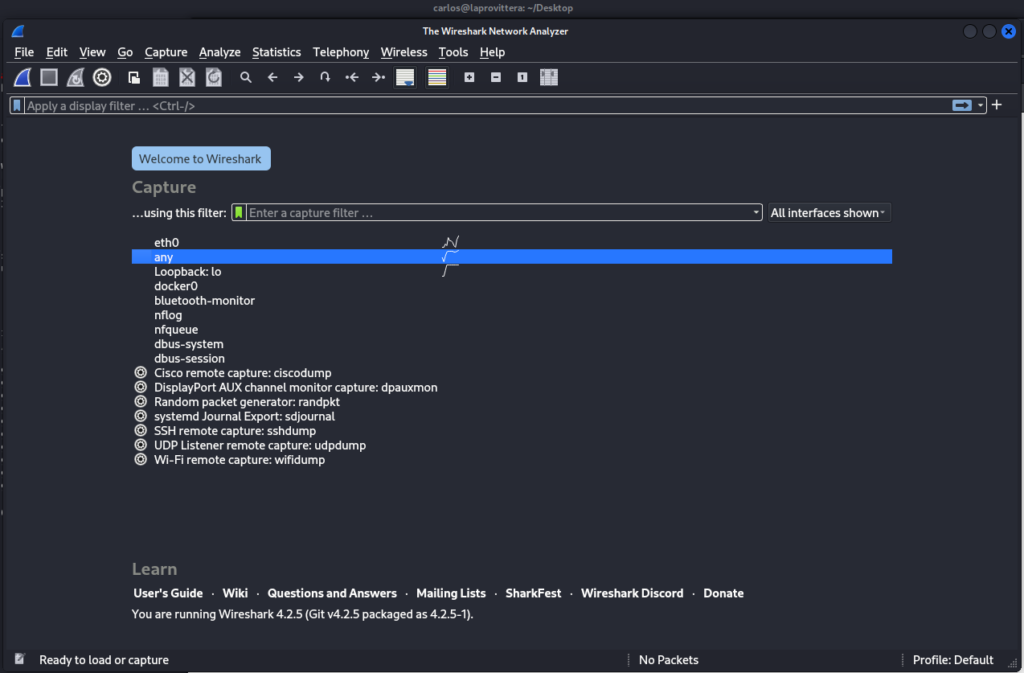The height and width of the screenshot is (673, 1024).
Task: Click the display filter bookmark icon
Action: 18,105
